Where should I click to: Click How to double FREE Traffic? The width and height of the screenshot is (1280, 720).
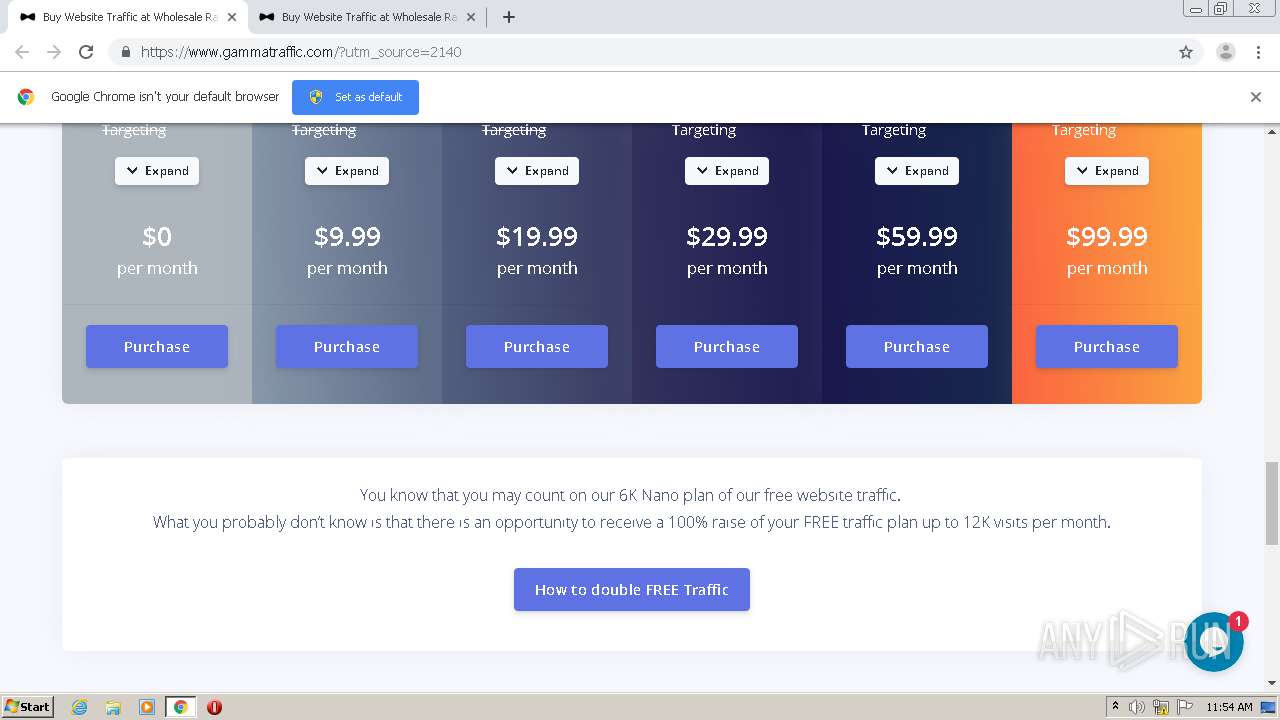tap(632, 590)
